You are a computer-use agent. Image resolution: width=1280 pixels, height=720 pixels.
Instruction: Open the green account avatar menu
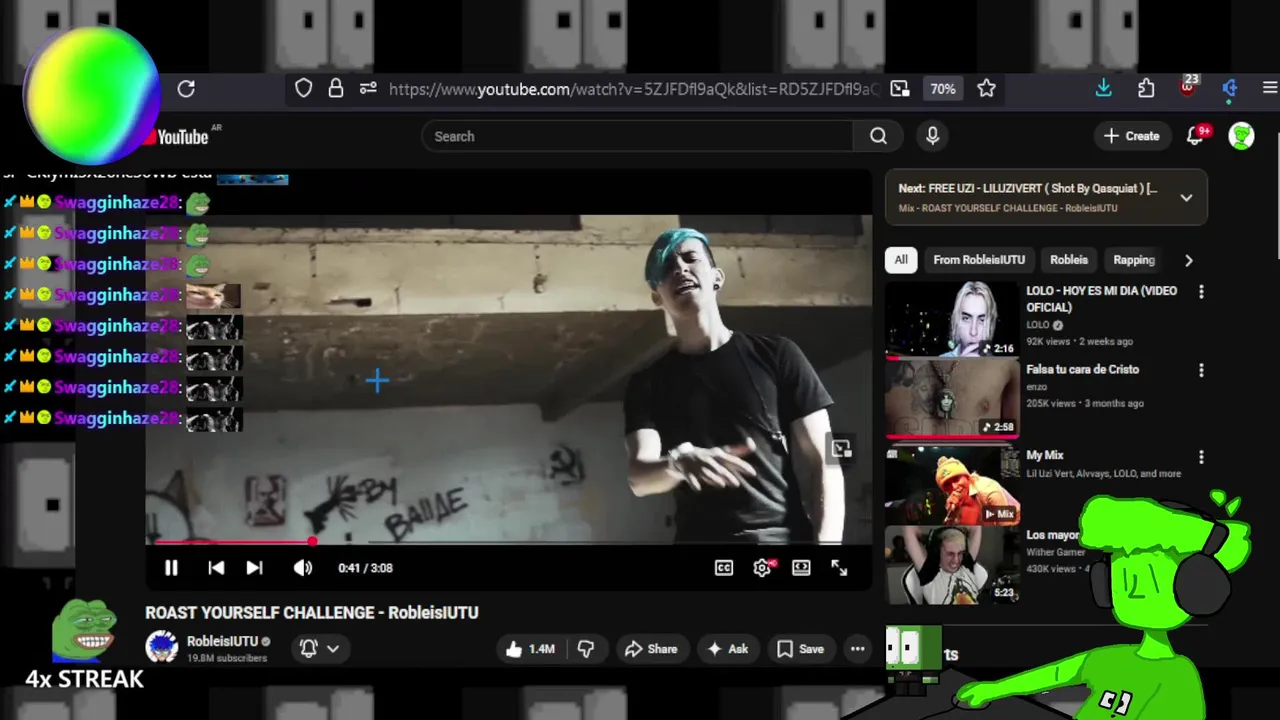coord(1242,136)
